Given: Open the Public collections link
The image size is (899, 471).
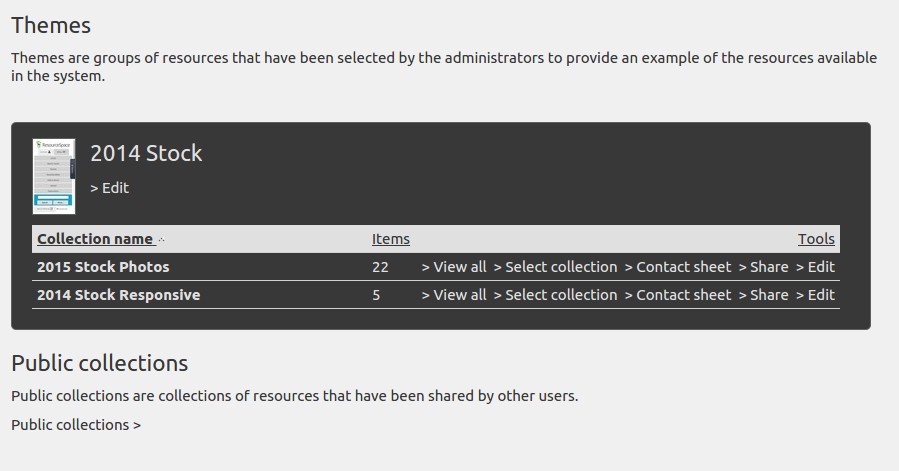Looking at the screenshot, I should [x=76, y=425].
